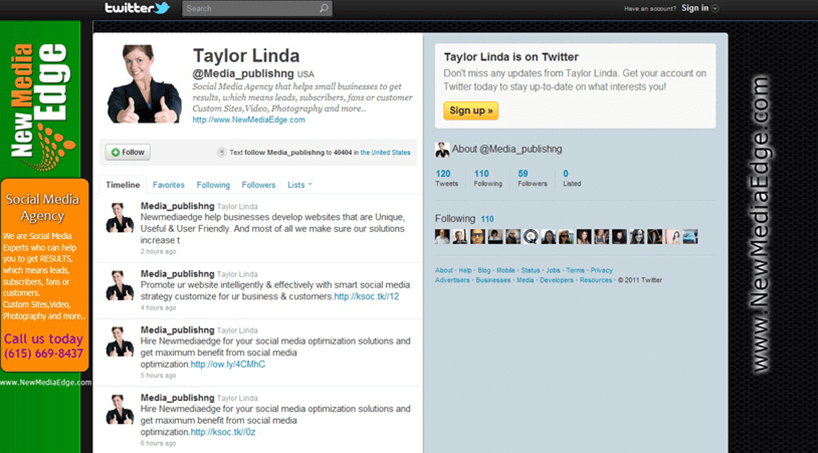The image size is (818, 453).
Task: Open the Privacy footer link
Action: [x=602, y=270]
